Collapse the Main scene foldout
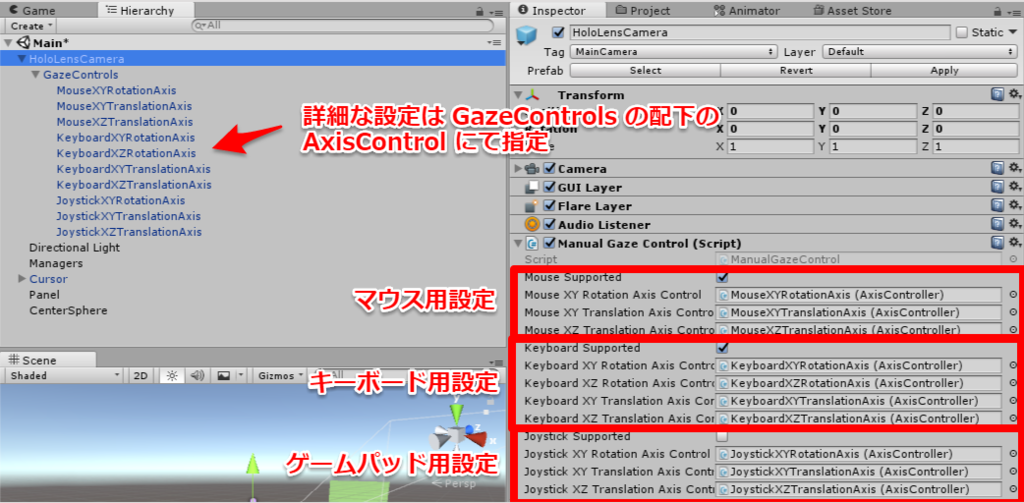This screenshot has width=1024, height=503. [x=8, y=42]
